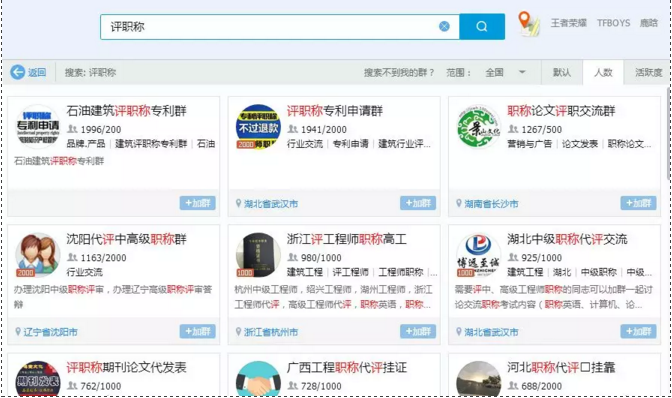Screen dimensions: 672x398
Task: Click member count icon beside 1941/2000
Action: [293, 129]
